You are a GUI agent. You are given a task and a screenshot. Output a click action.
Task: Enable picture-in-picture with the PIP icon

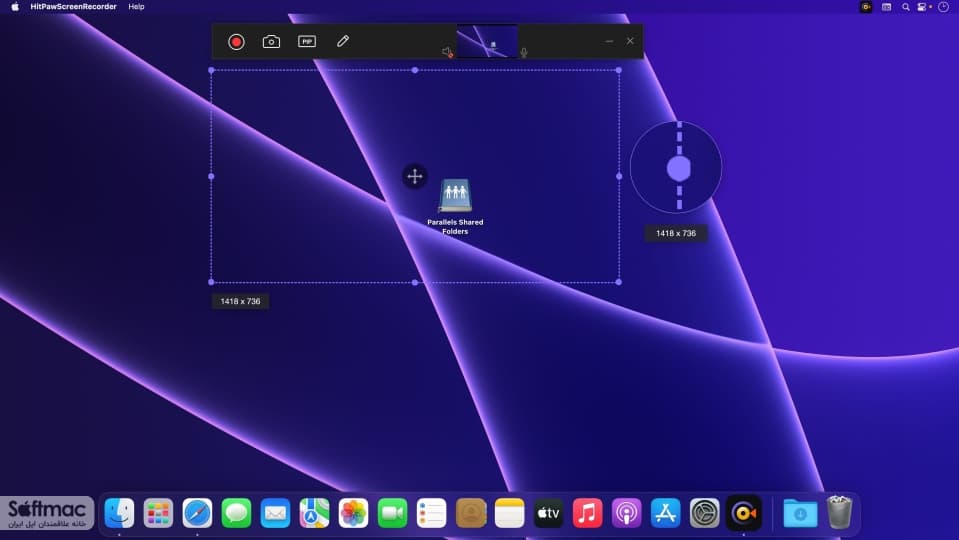306,42
